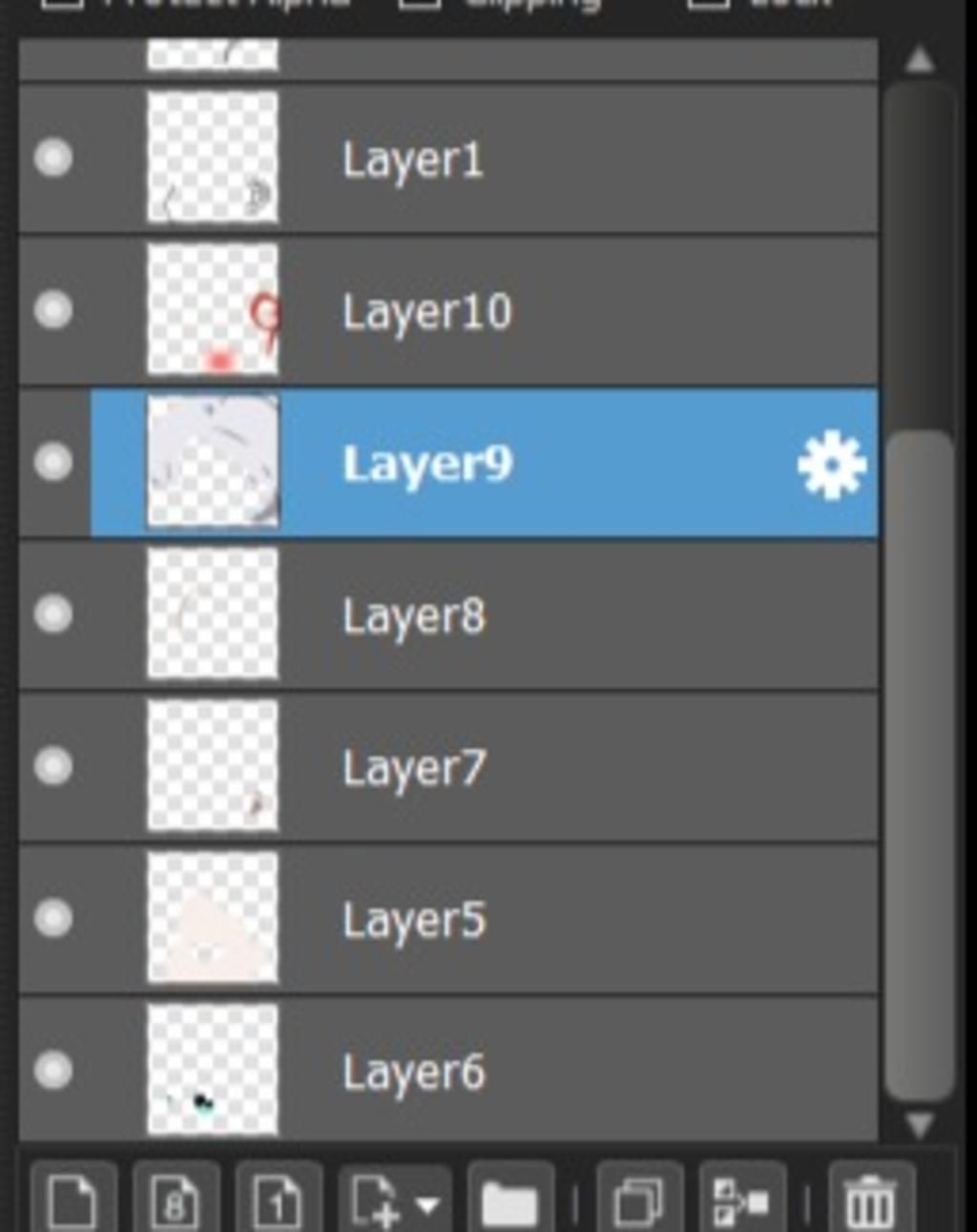Merge the selected layer down
The height and width of the screenshot is (1232, 977).
742,1199
